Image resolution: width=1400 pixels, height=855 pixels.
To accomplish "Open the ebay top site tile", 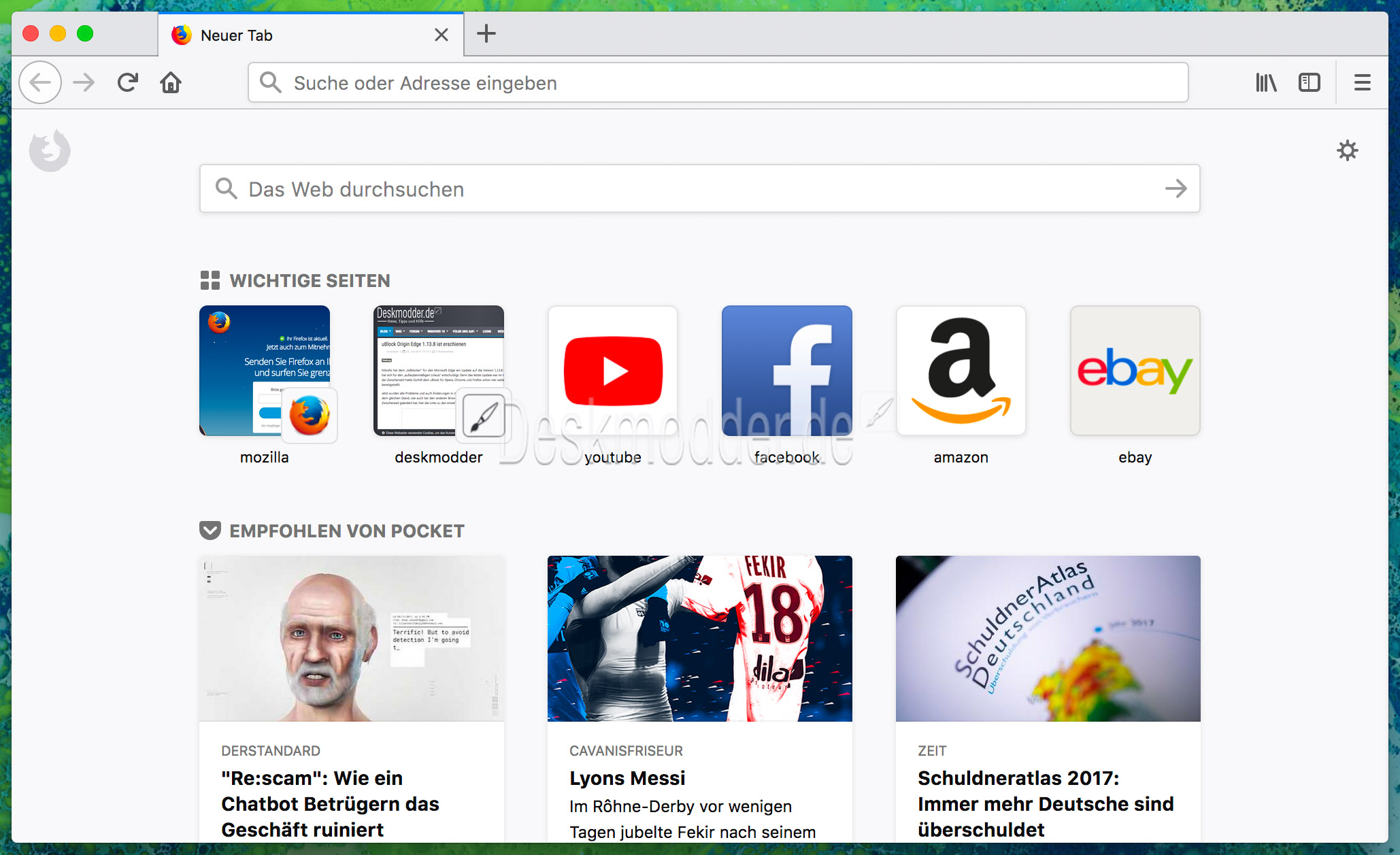I will [x=1135, y=371].
